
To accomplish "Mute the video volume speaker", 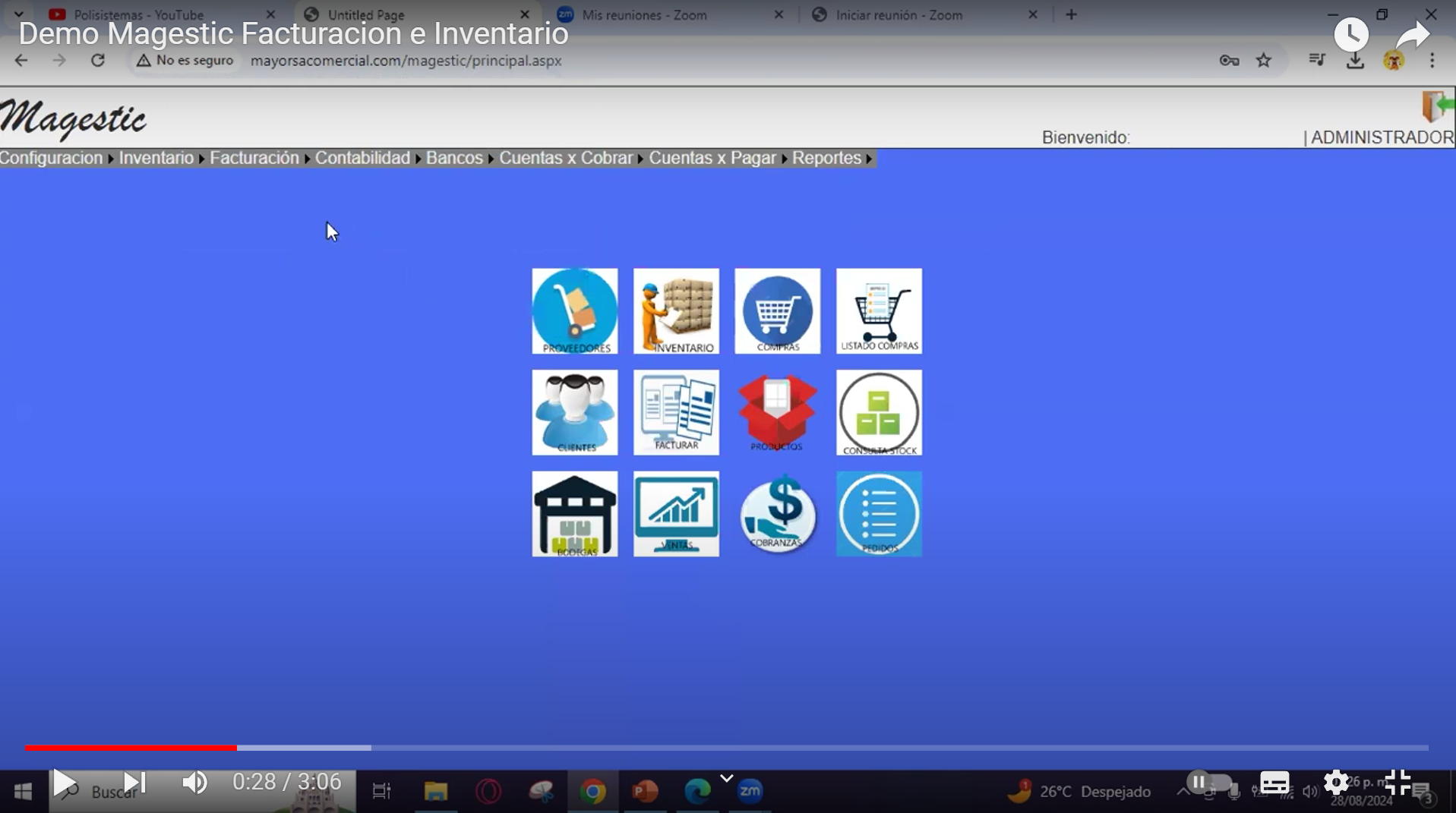I will [194, 782].
